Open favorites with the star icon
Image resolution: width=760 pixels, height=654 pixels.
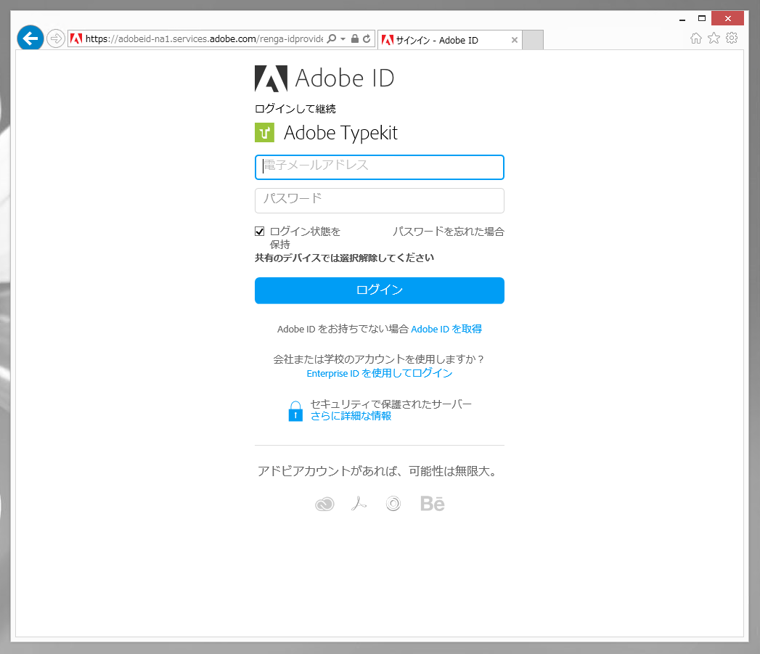(713, 38)
